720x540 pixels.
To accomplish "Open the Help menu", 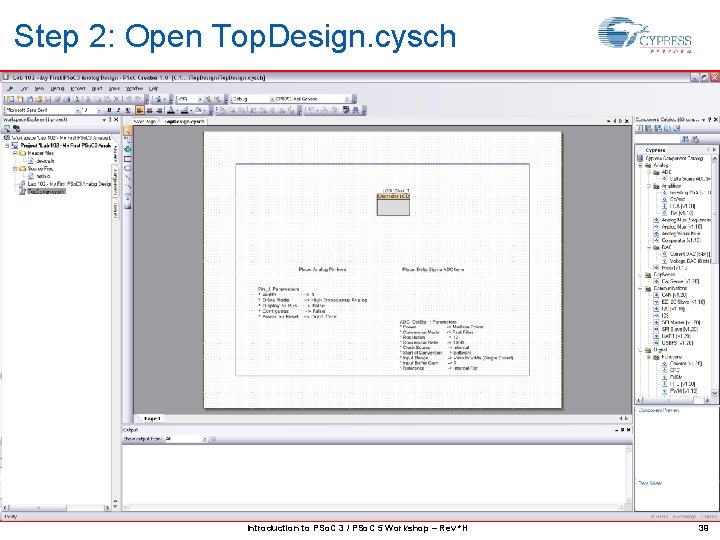I will pyautogui.click(x=153, y=89).
